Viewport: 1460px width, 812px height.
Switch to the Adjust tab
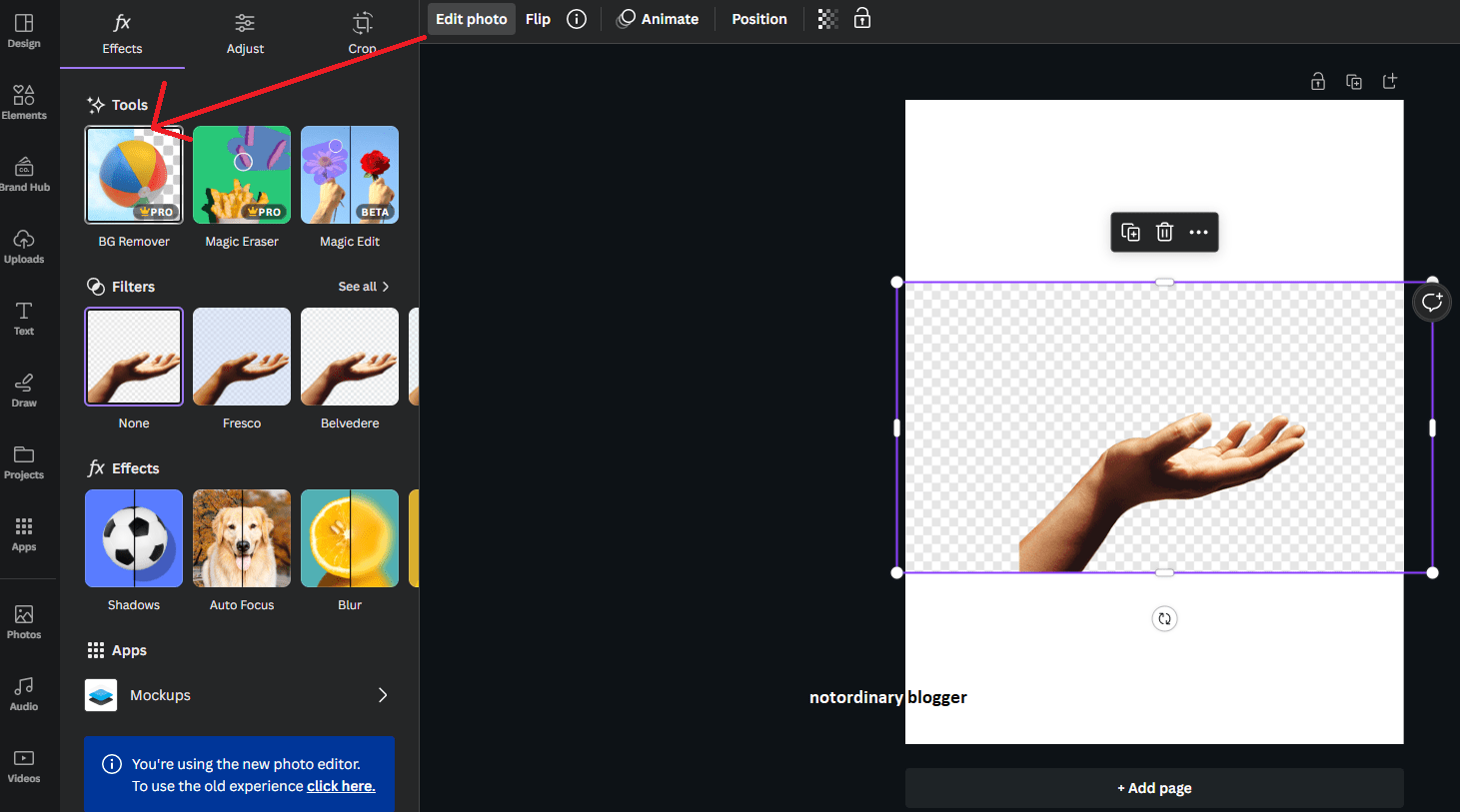245,35
